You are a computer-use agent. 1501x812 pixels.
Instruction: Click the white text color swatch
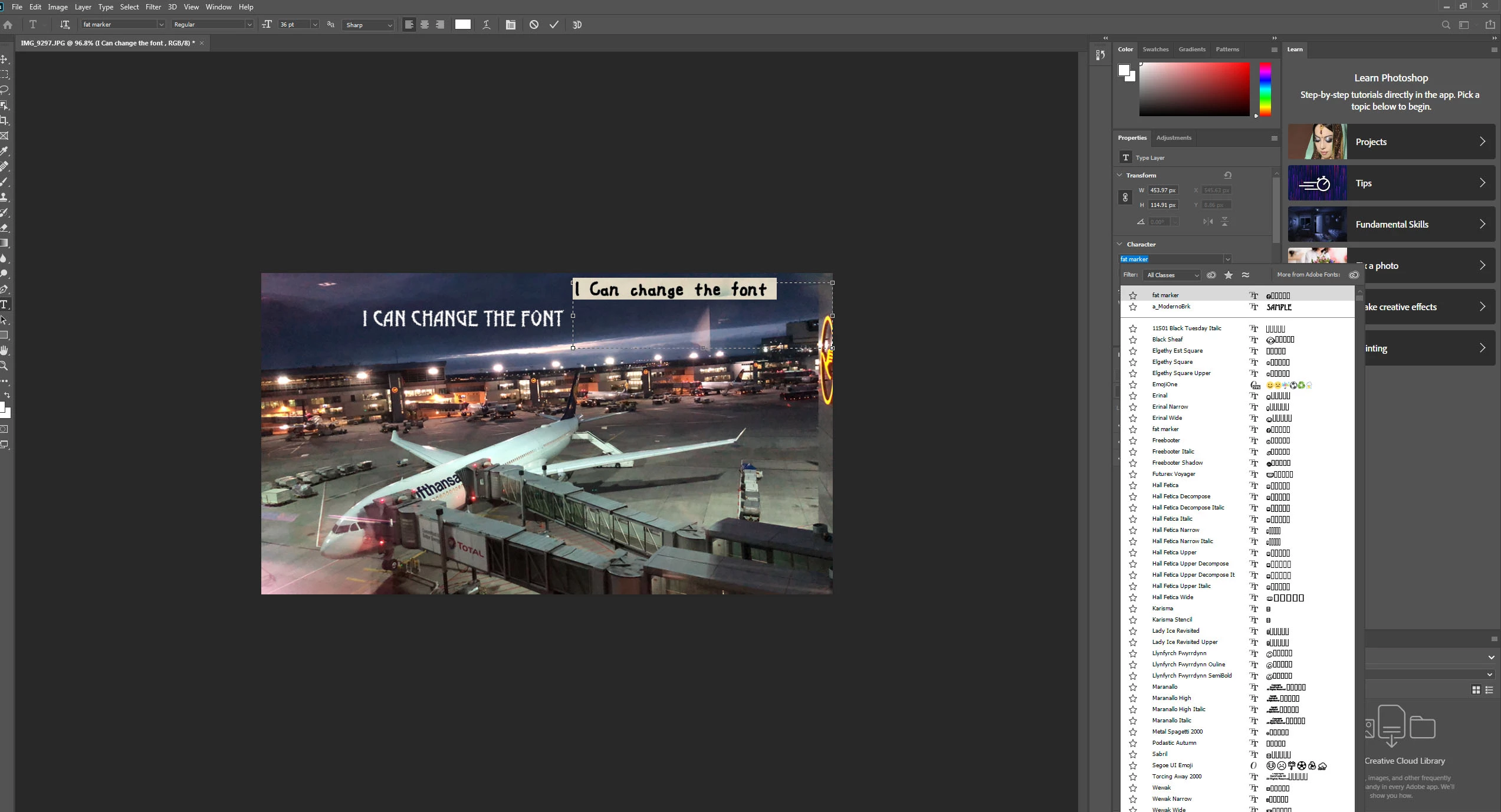point(463,25)
